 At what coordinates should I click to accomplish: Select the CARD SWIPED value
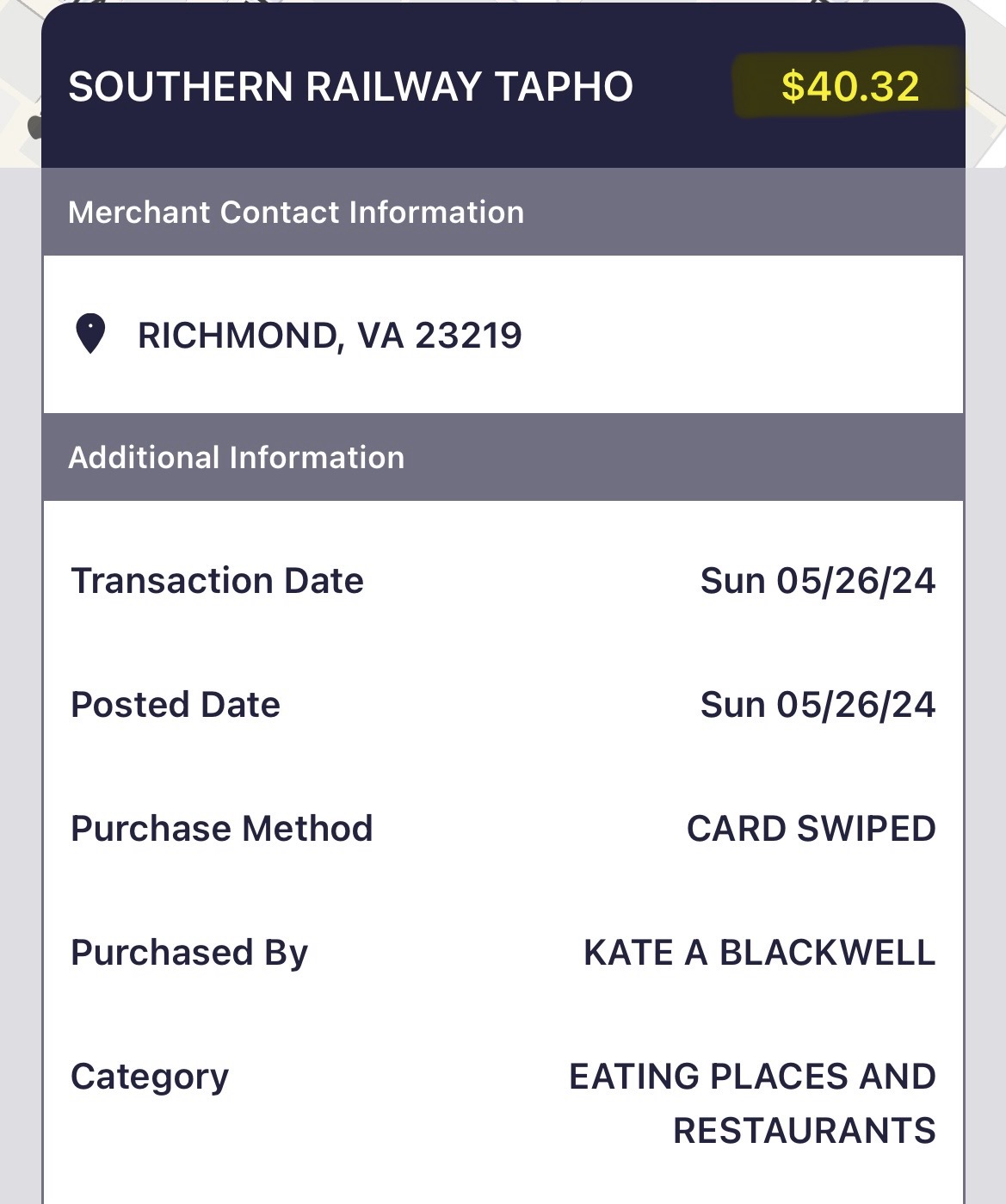[811, 829]
